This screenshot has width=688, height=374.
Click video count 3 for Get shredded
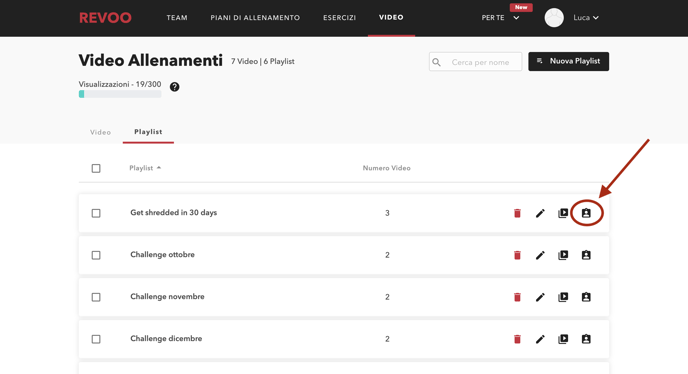[387, 213]
